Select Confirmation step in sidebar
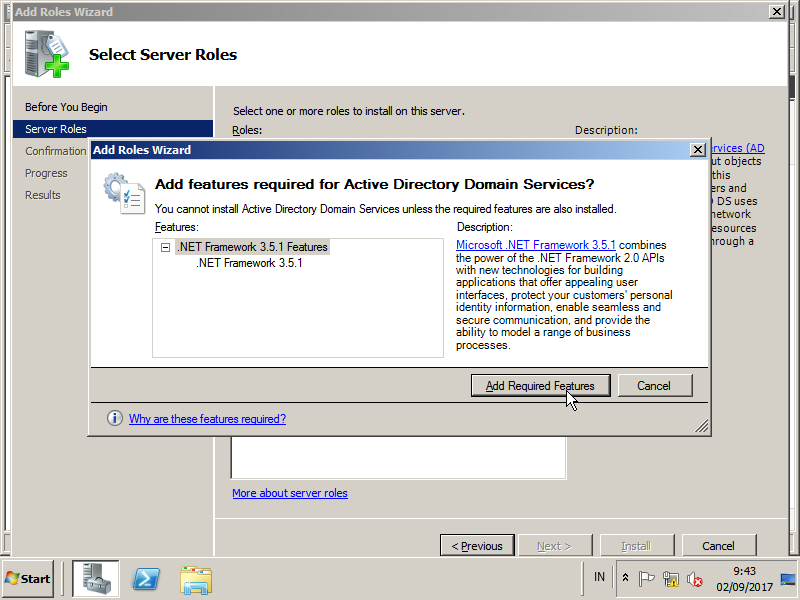800x600 pixels. pos(55,152)
